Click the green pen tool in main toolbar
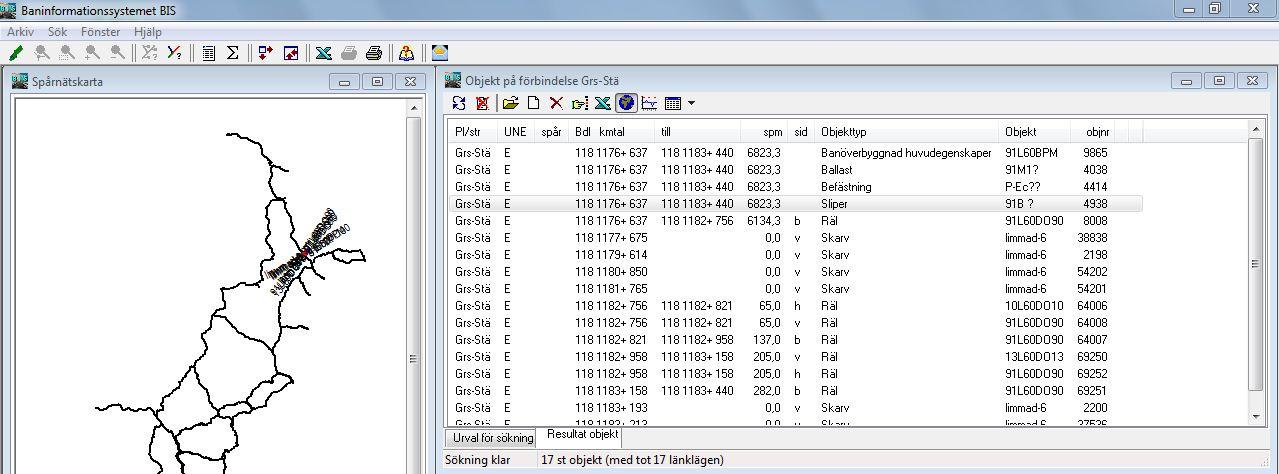Screen dimensions: 1279x474 [16, 53]
